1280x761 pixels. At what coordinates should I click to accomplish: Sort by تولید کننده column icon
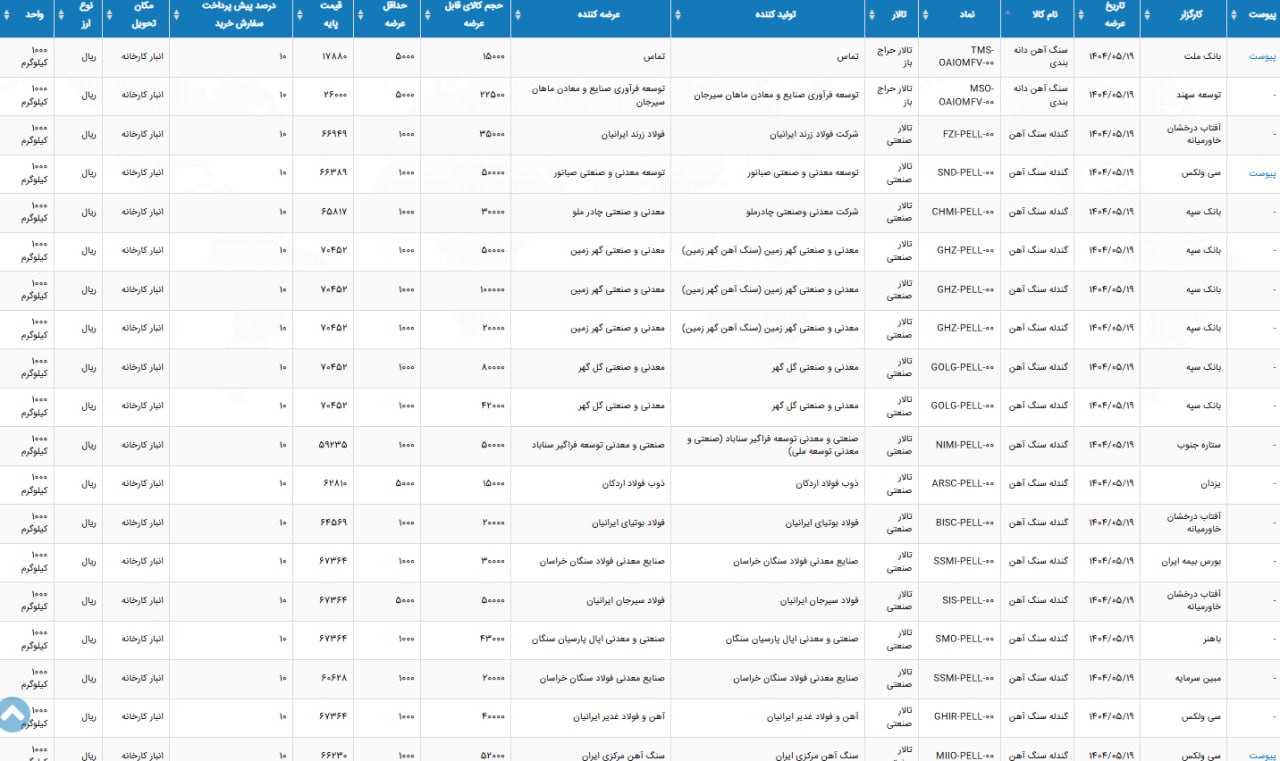click(679, 16)
